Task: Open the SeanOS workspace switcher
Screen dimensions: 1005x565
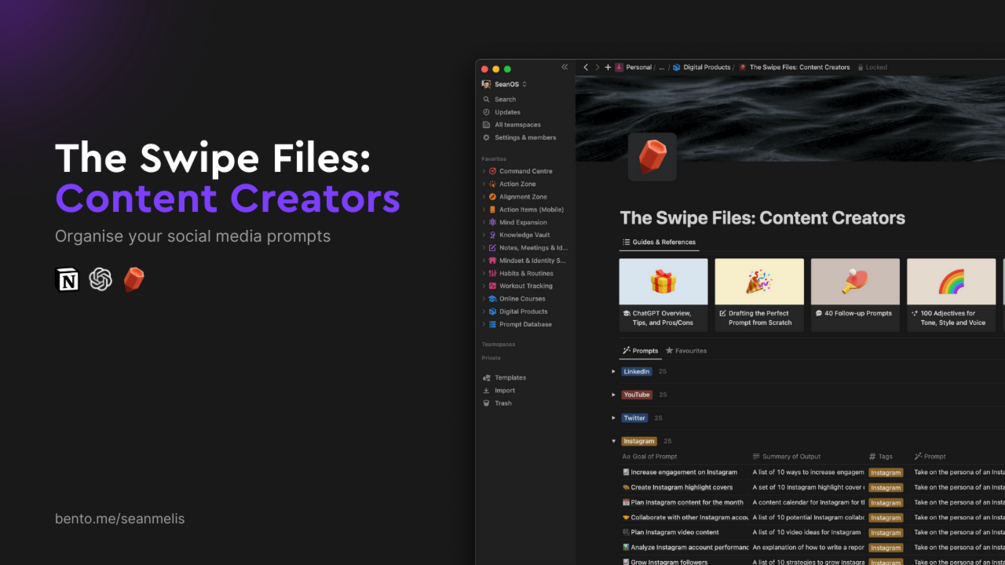Action: (x=504, y=85)
